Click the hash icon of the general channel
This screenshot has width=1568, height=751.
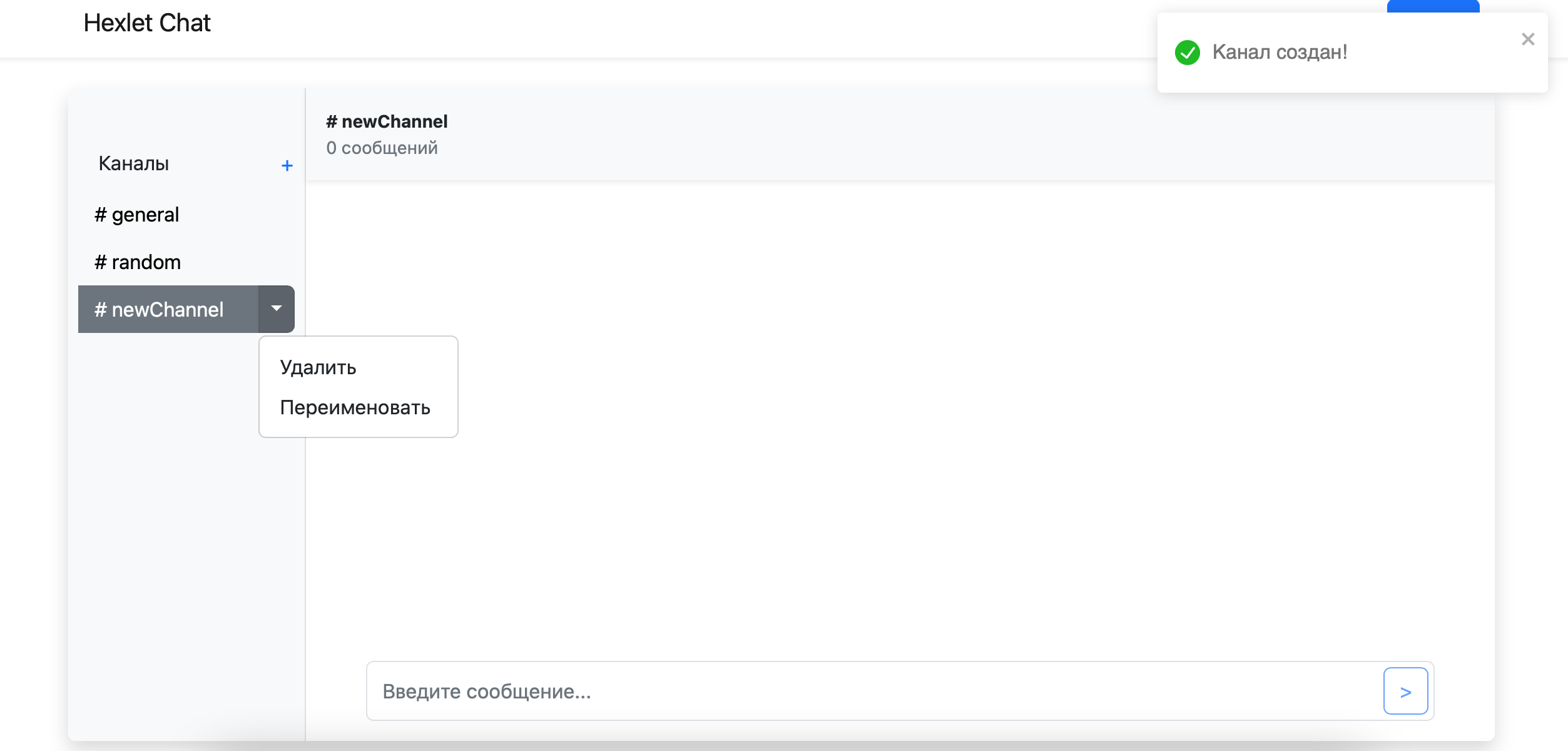(x=100, y=214)
